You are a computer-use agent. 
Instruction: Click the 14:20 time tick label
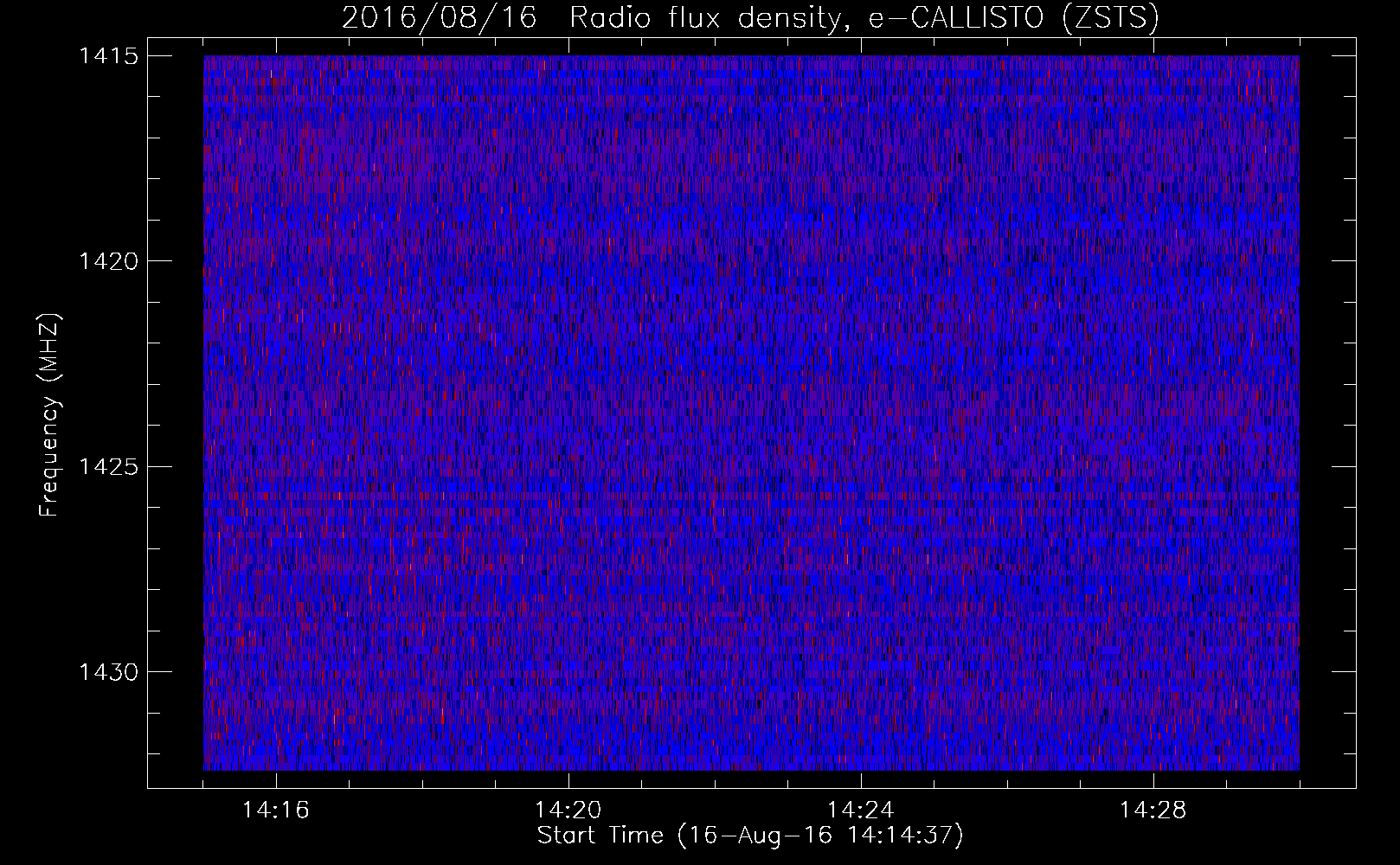[x=568, y=811]
